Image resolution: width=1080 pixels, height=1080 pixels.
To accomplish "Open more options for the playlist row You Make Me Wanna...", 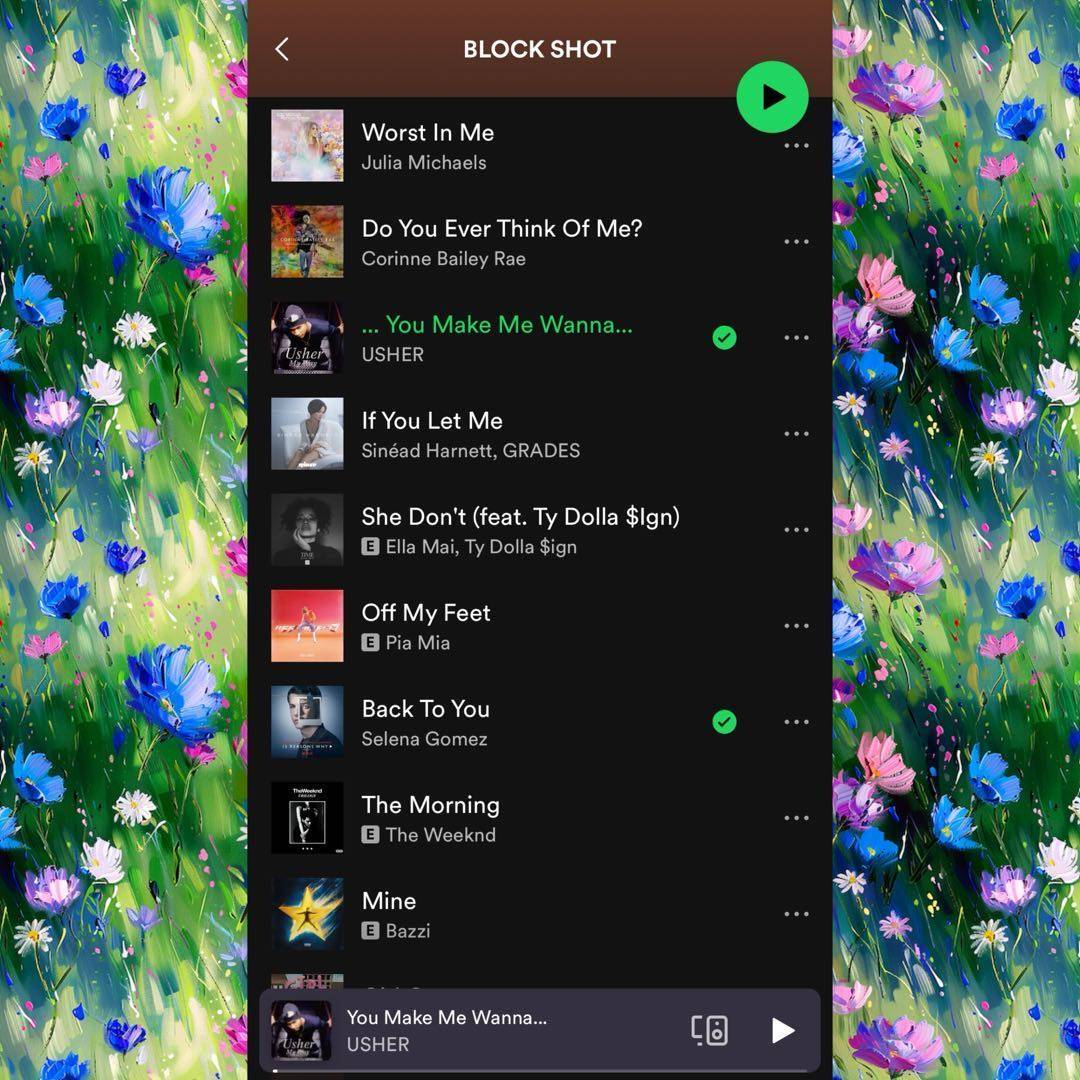I will [796, 338].
